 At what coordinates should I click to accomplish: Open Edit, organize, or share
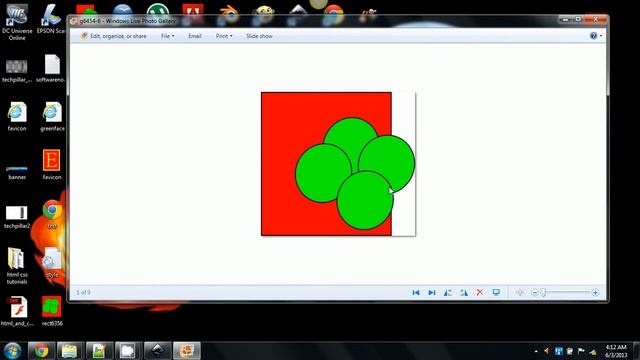tap(114, 36)
